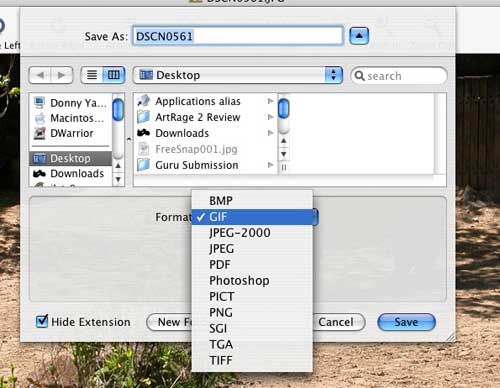Collapse the dialog with the blue arrow button

tap(359, 36)
